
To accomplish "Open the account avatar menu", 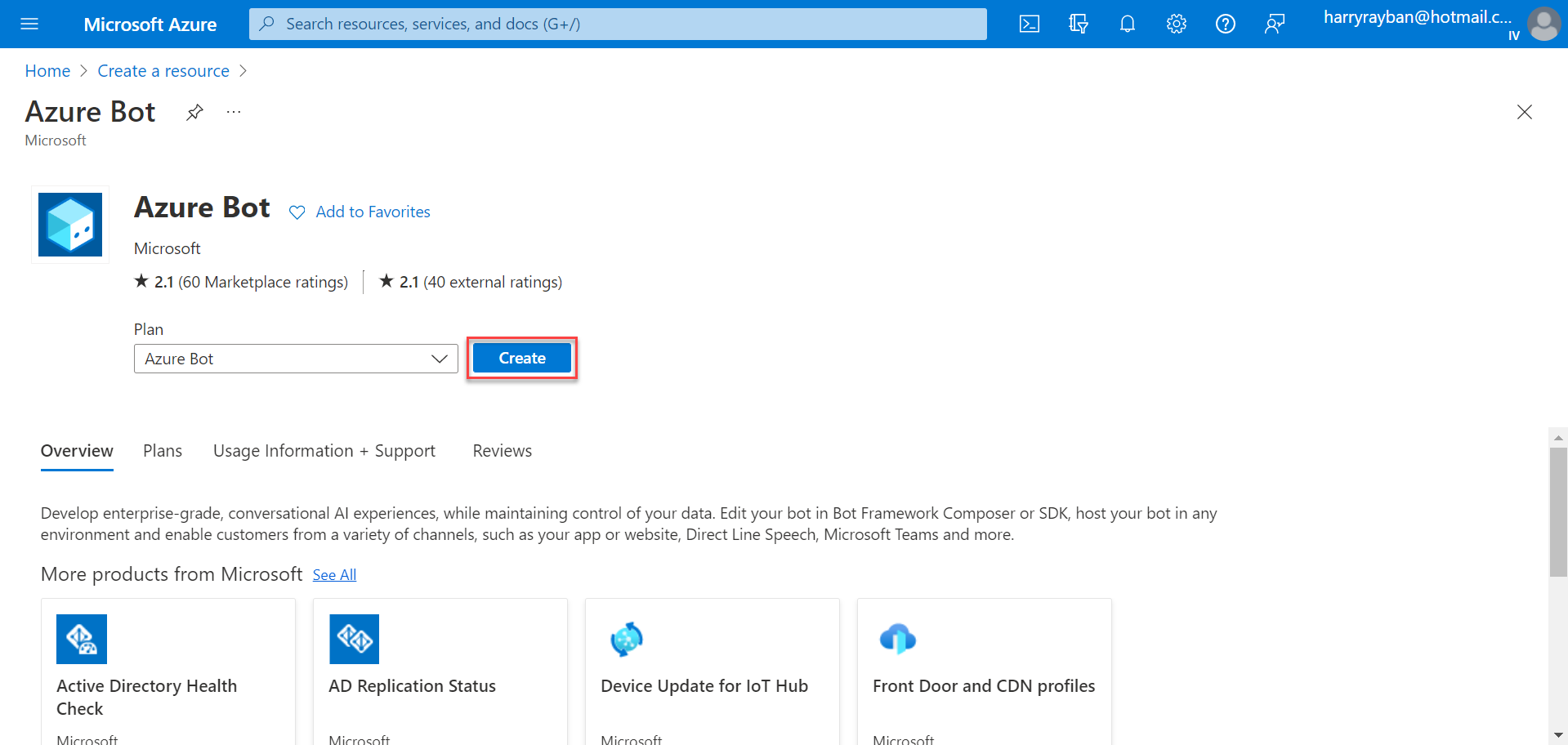I will pyautogui.click(x=1543, y=24).
